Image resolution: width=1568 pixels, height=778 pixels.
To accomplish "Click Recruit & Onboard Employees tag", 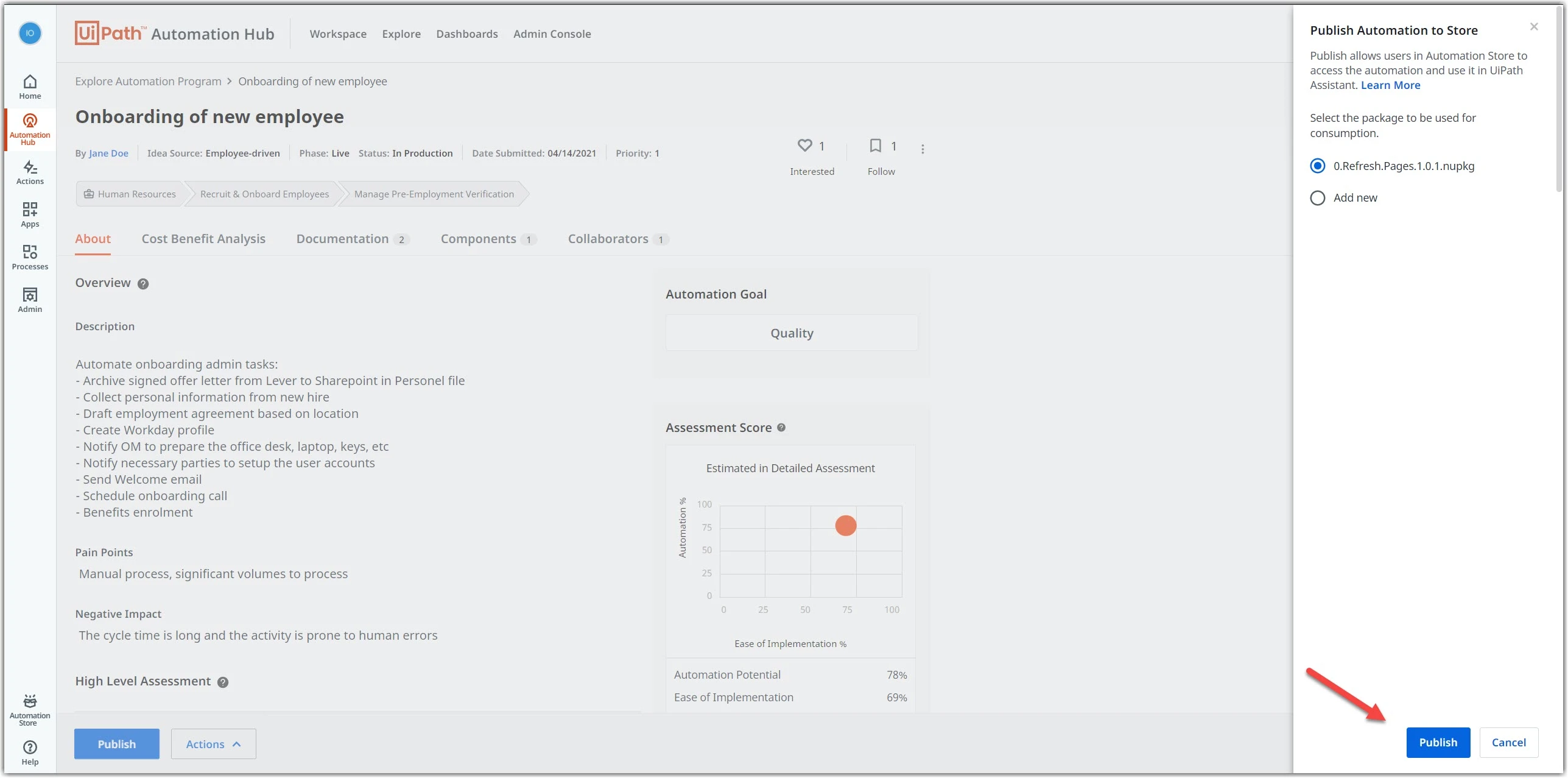I will point(264,194).
